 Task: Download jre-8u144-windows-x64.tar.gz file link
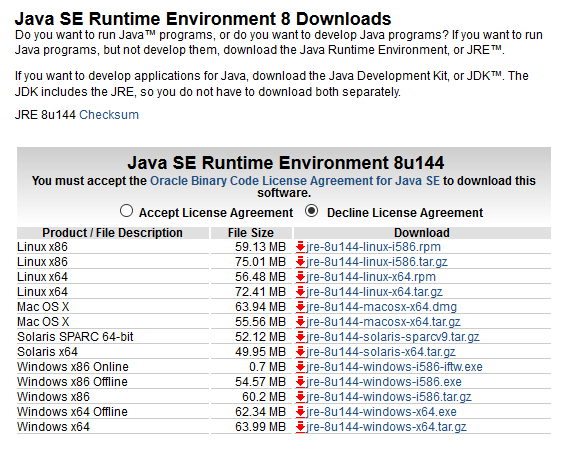[x=386, y=427]
